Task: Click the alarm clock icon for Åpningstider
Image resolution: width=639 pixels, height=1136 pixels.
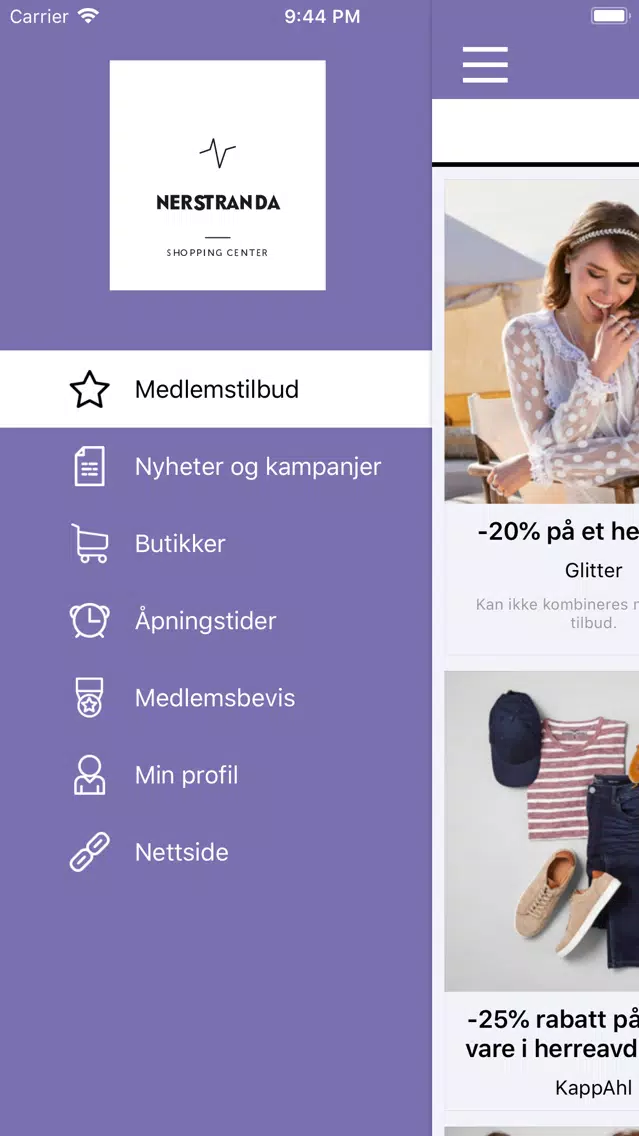Action: click(x=90, y=620)
